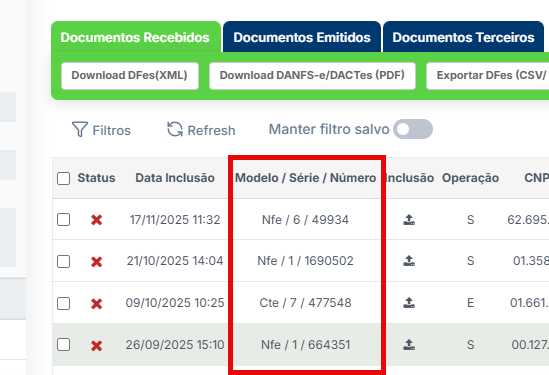Click the red X status for Cte / 7 / 477548

pos(97,304)
